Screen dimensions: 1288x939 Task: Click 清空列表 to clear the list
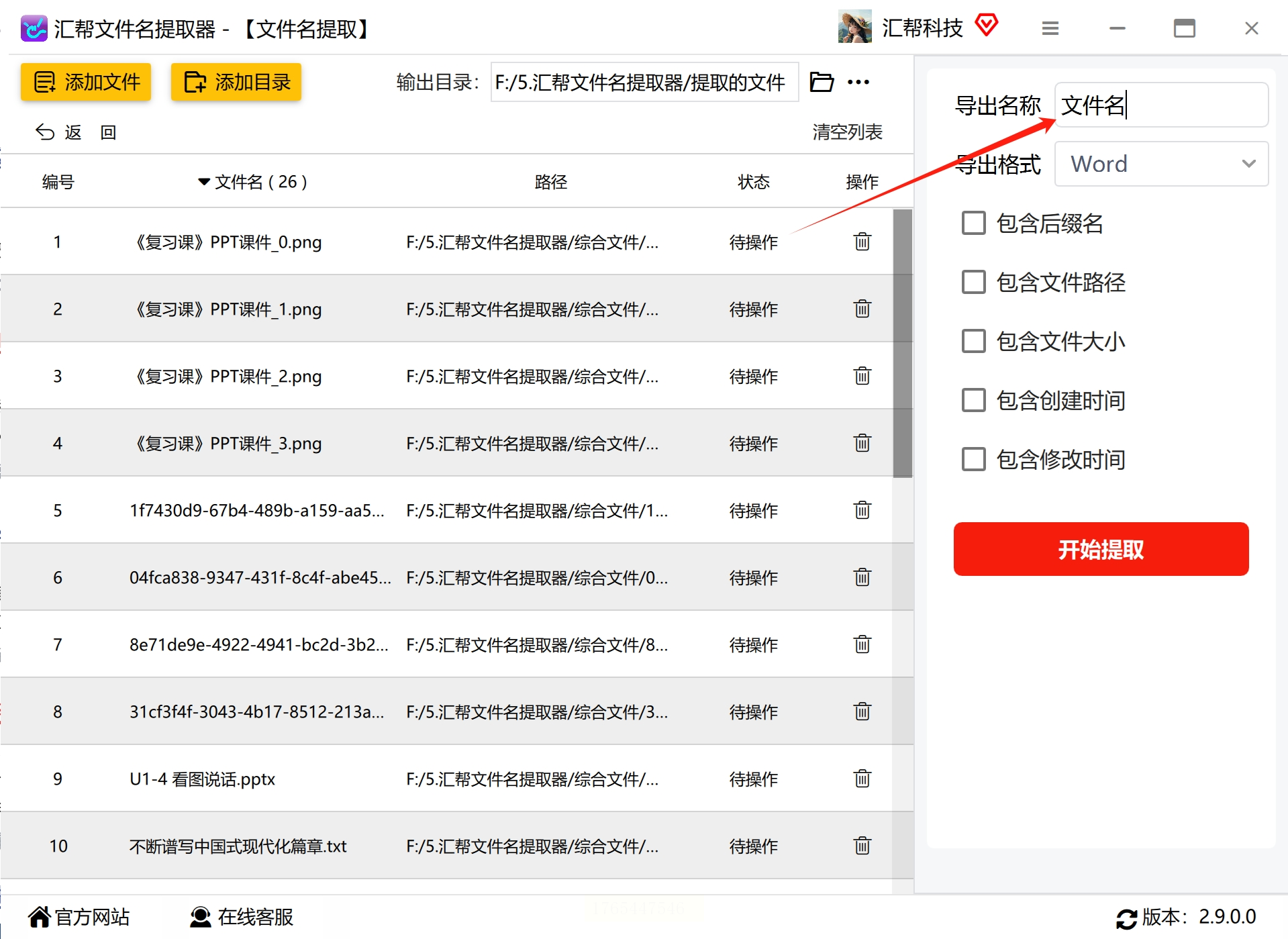pos(847,132)
